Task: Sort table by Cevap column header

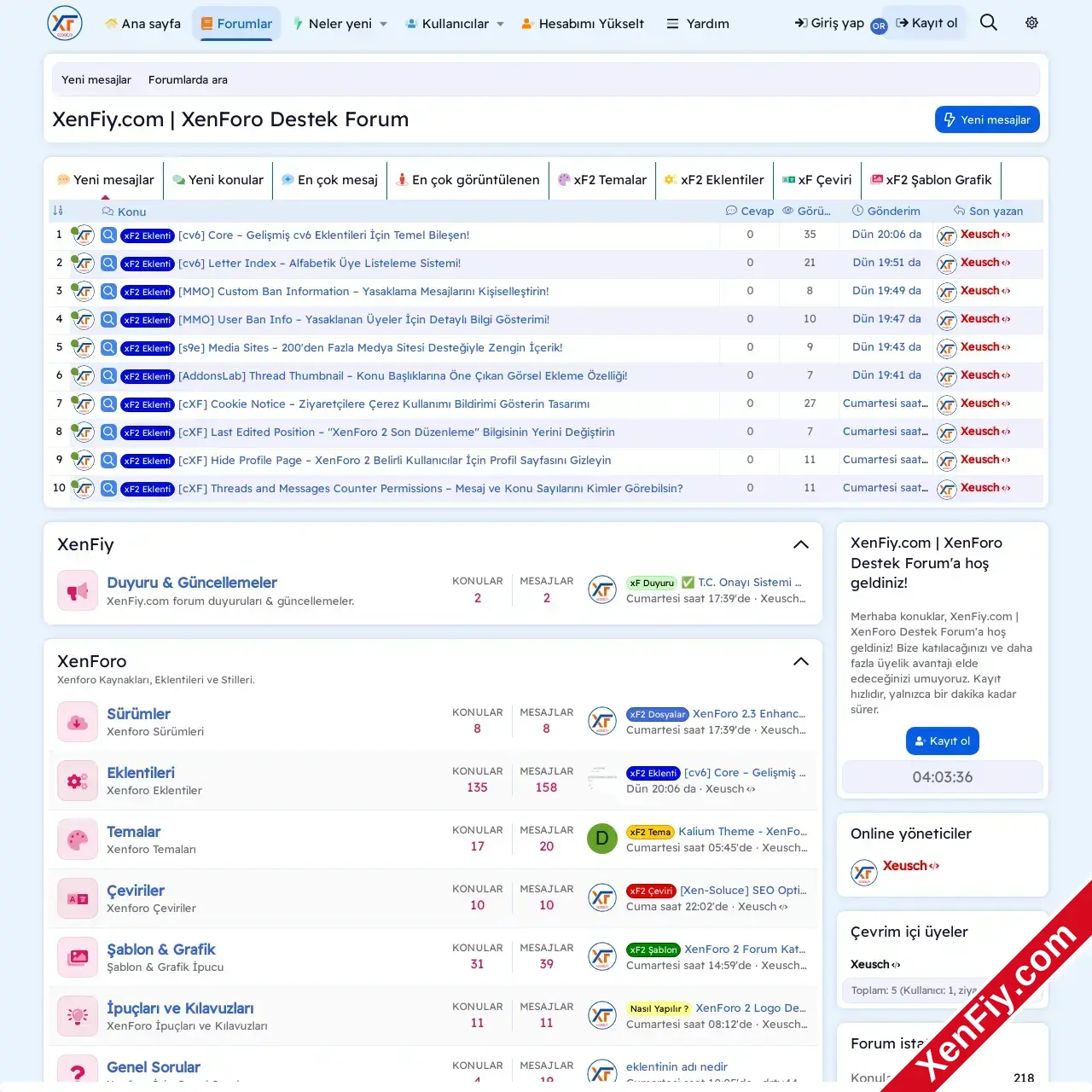Action: [x=750, y=211]
